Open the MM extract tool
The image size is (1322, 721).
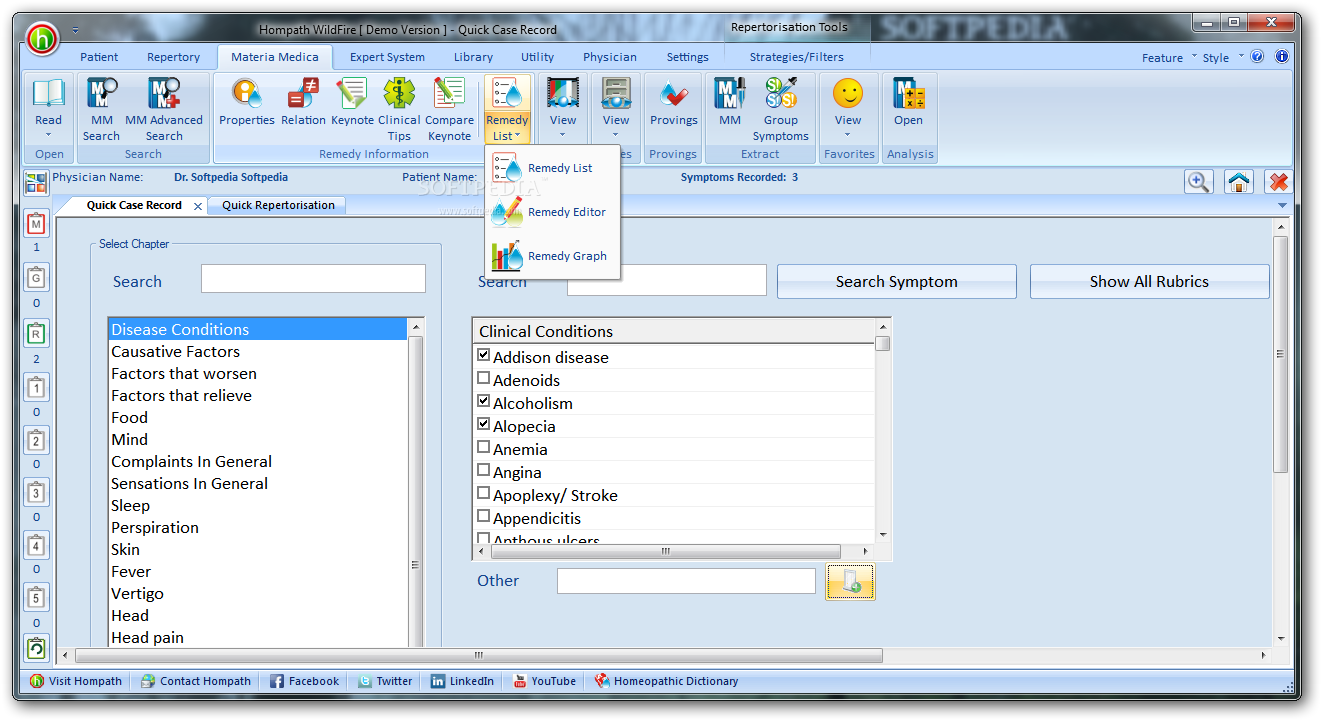coord(730,102)
